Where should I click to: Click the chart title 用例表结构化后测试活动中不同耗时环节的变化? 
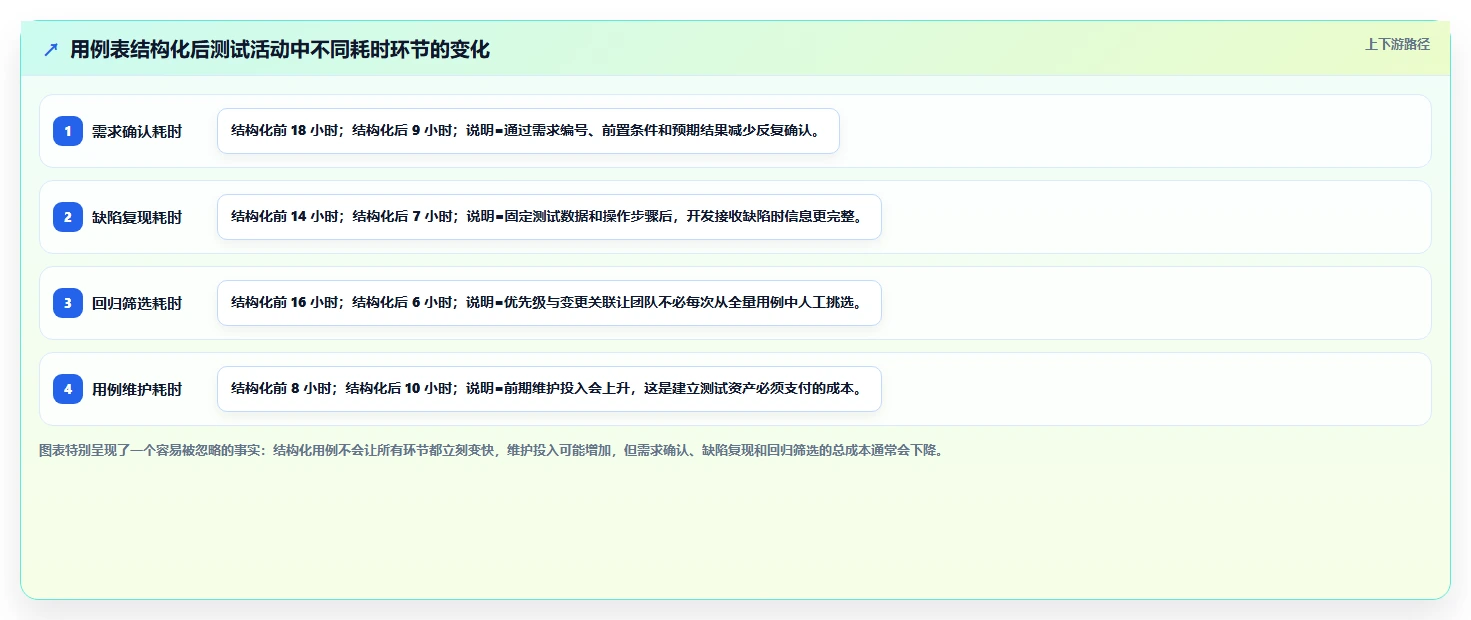point(280,50)
